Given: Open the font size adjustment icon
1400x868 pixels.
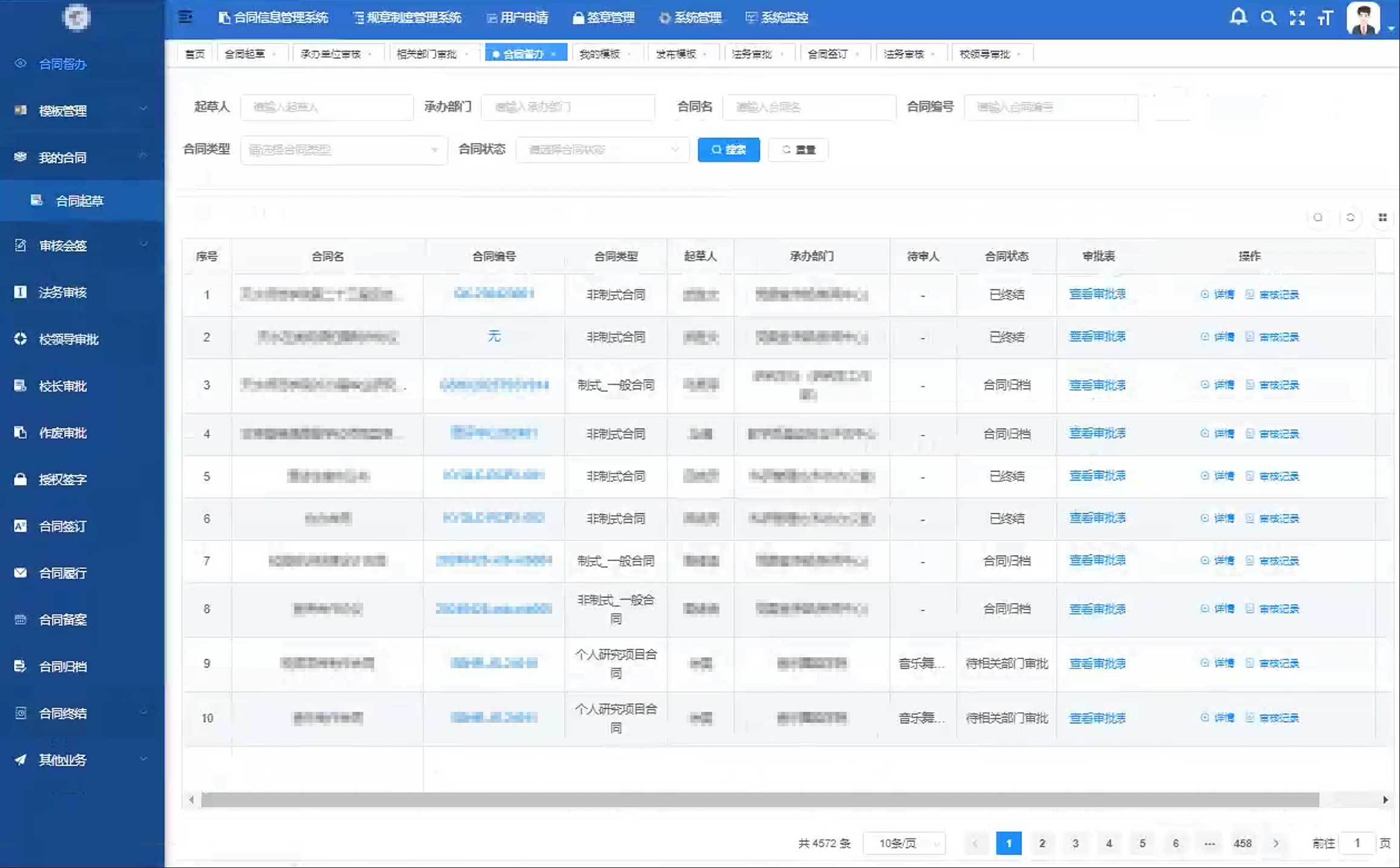Looking at the screenshot, I should 1325,18.
